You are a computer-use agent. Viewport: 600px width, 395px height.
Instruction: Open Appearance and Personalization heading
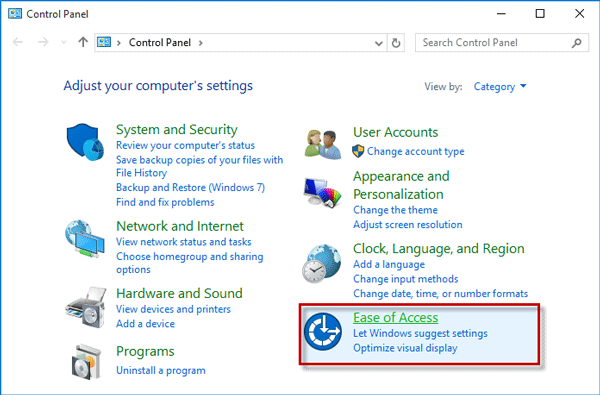click(x=401, y=185)
